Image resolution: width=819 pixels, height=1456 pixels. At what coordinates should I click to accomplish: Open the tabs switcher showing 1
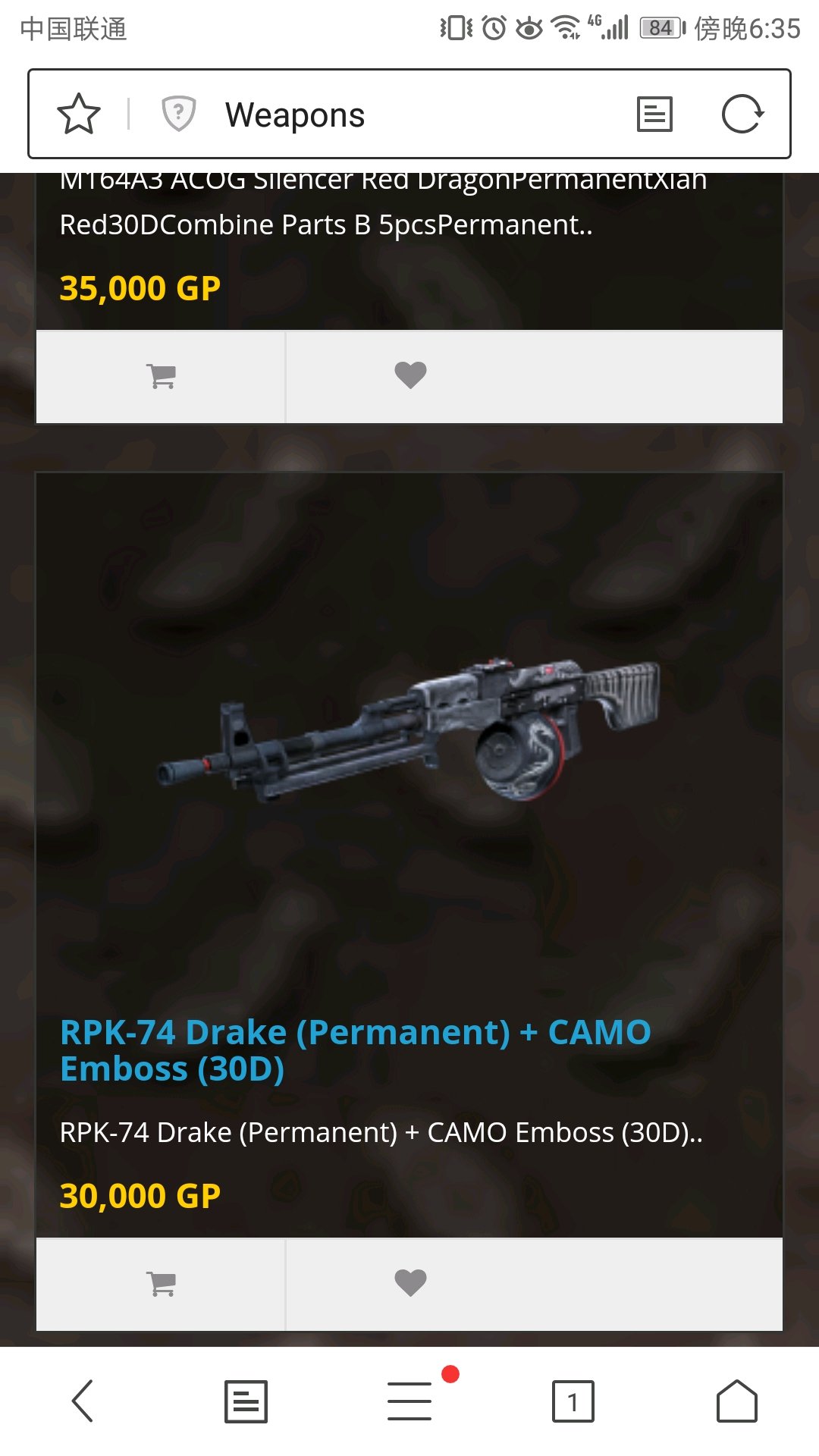coord(573,1401)
